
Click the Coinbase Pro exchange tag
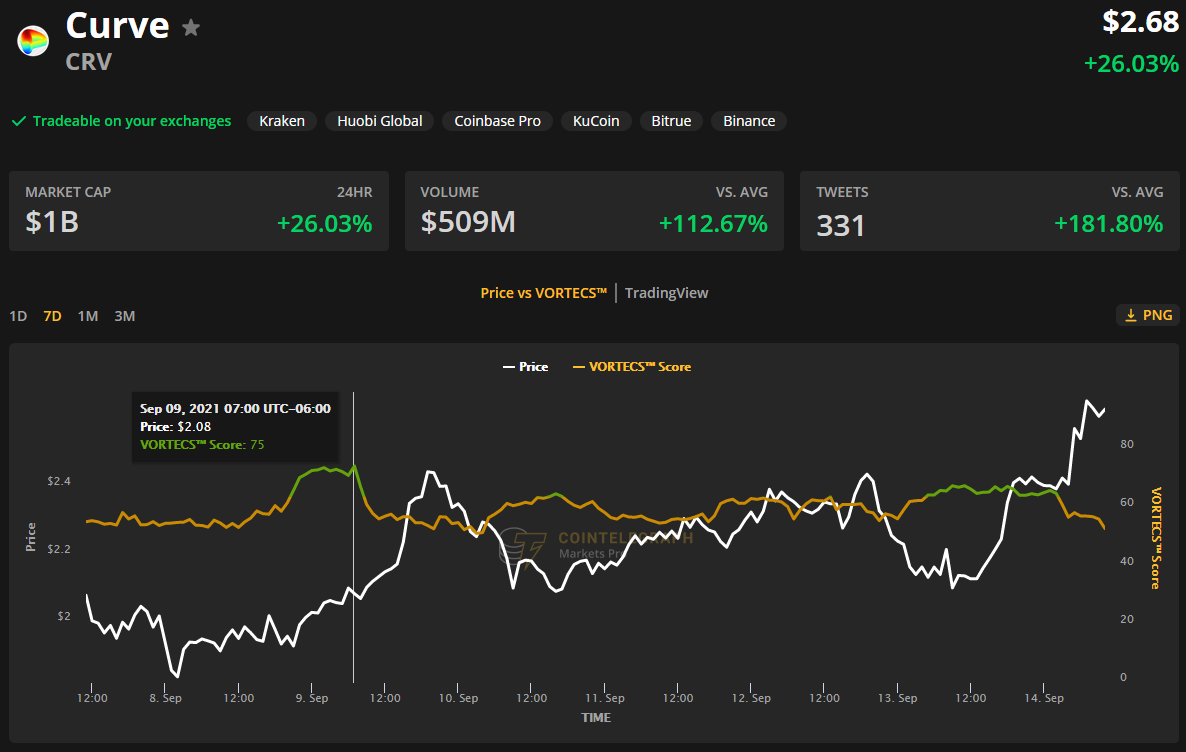click(x=497, y=121)
